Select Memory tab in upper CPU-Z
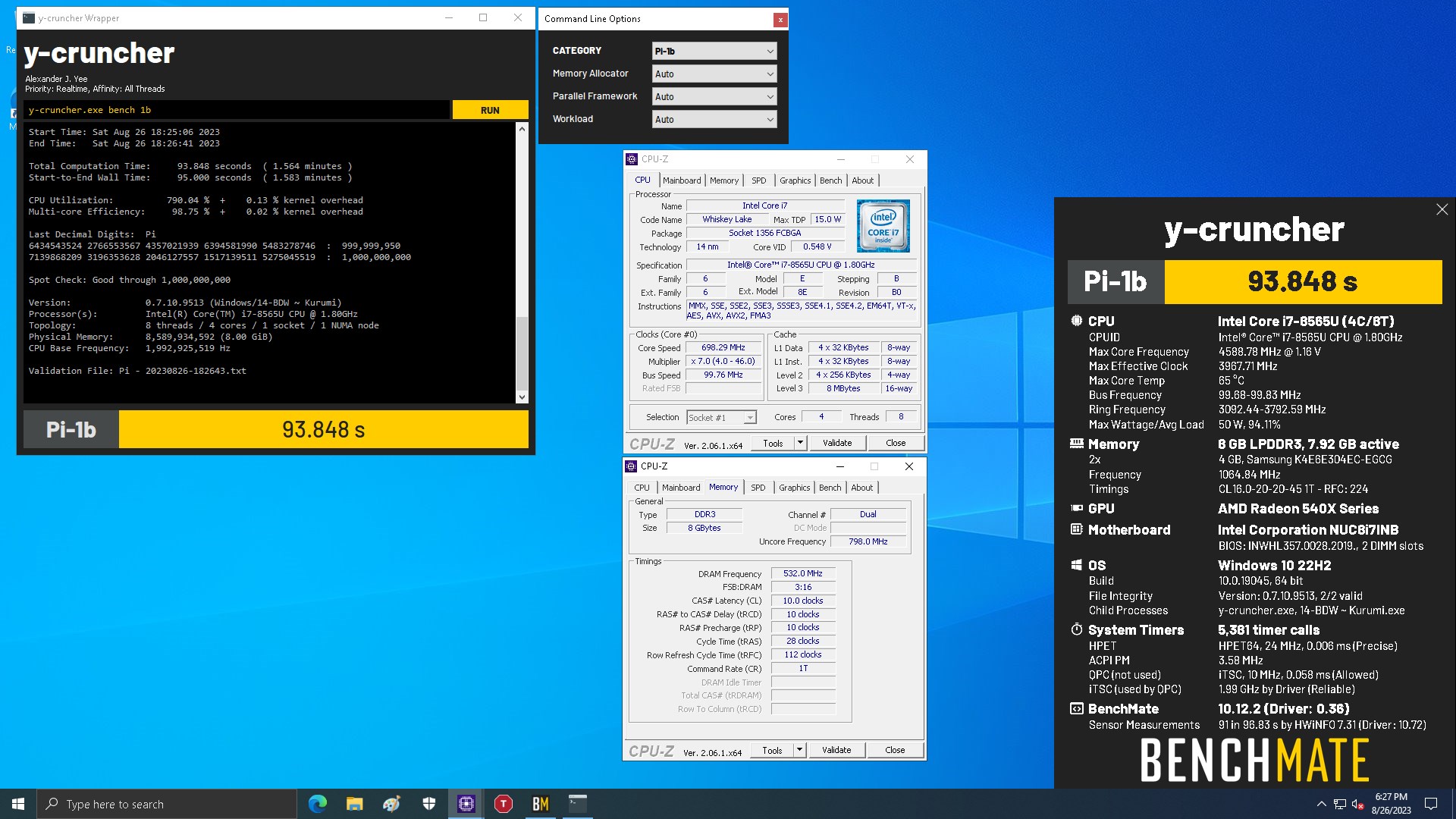This screenshot has width=1456, height=819. pos(724,180)
